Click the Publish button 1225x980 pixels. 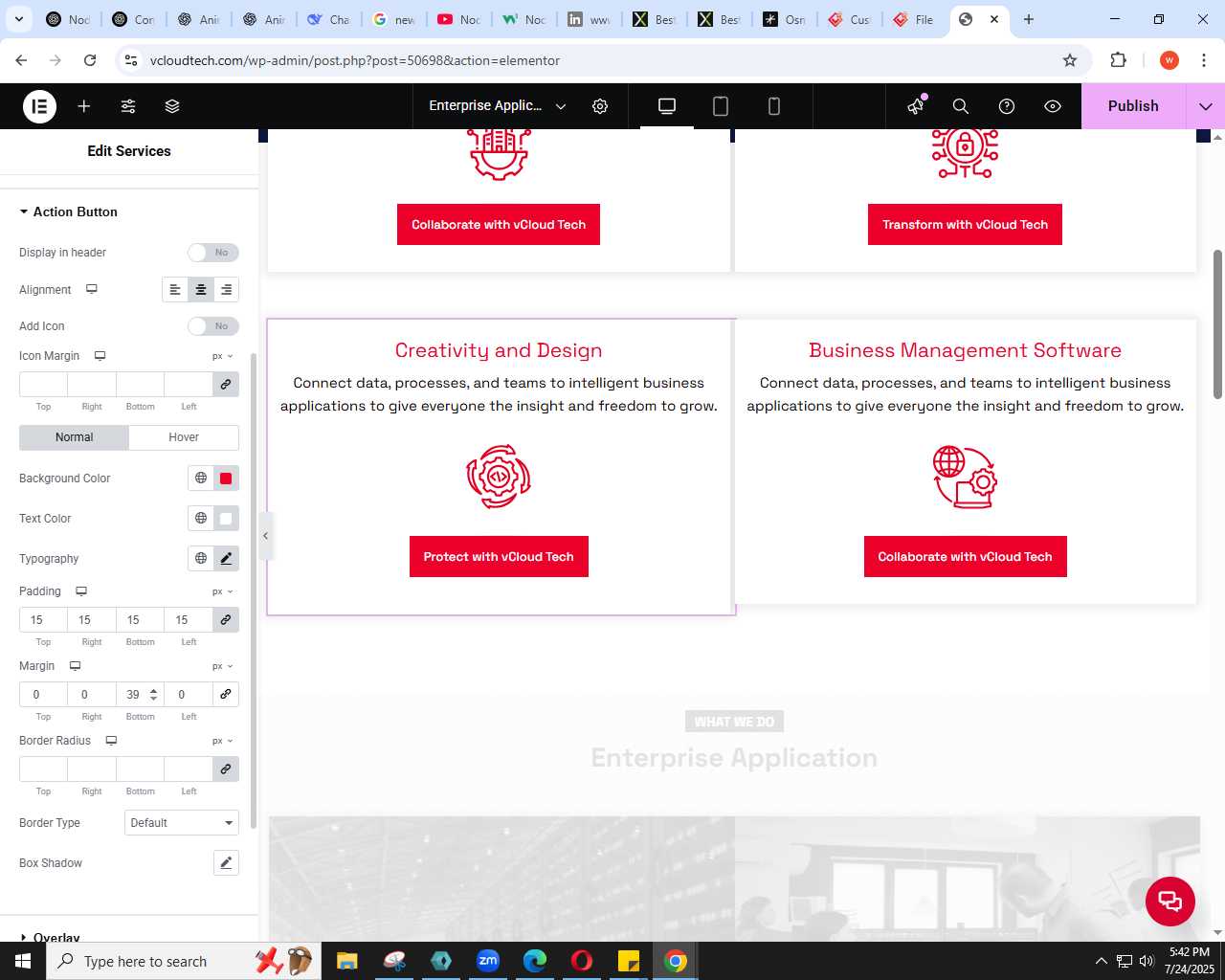[1133, 106]
